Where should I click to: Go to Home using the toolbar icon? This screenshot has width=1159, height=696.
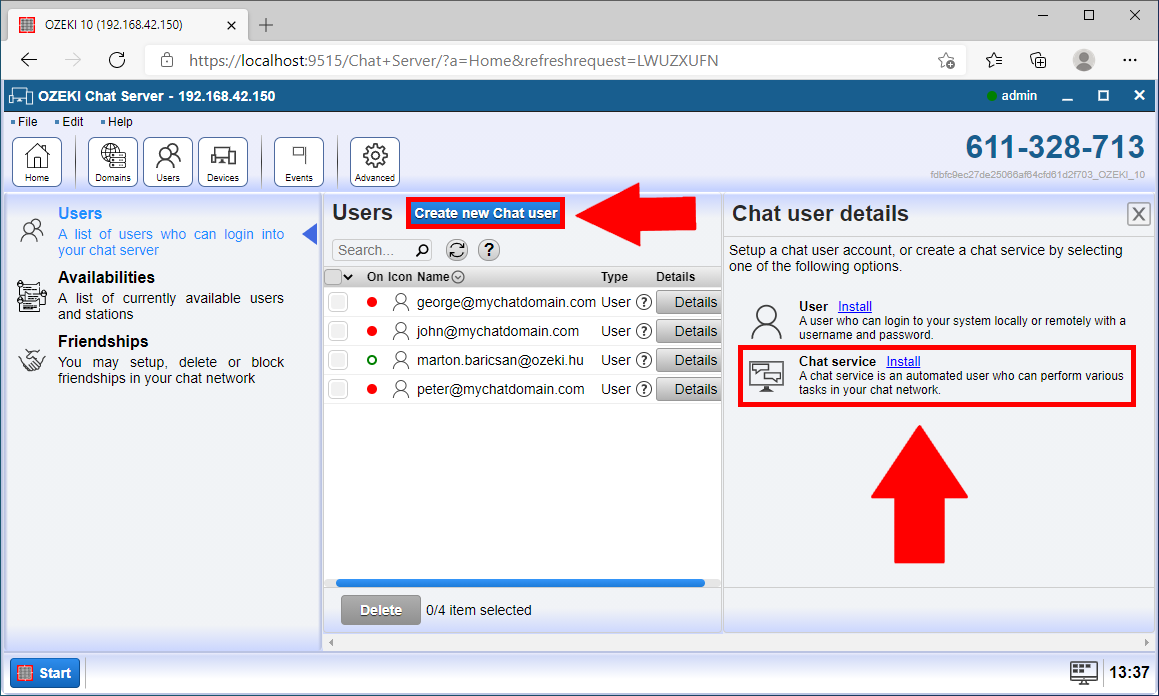pyautogui.click(x=37, y=160)
